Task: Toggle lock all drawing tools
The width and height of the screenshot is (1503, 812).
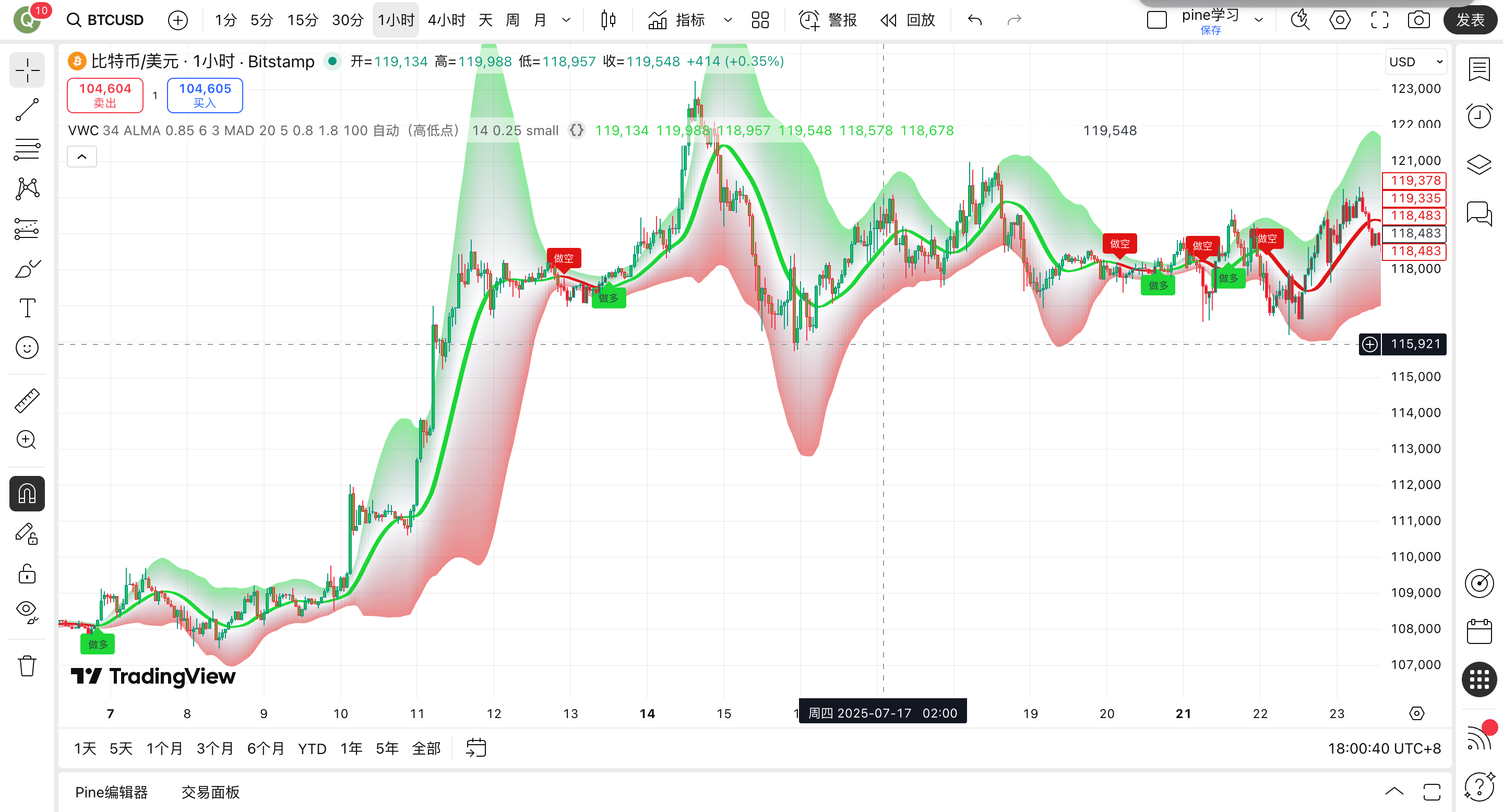Action: coord(27,574)
